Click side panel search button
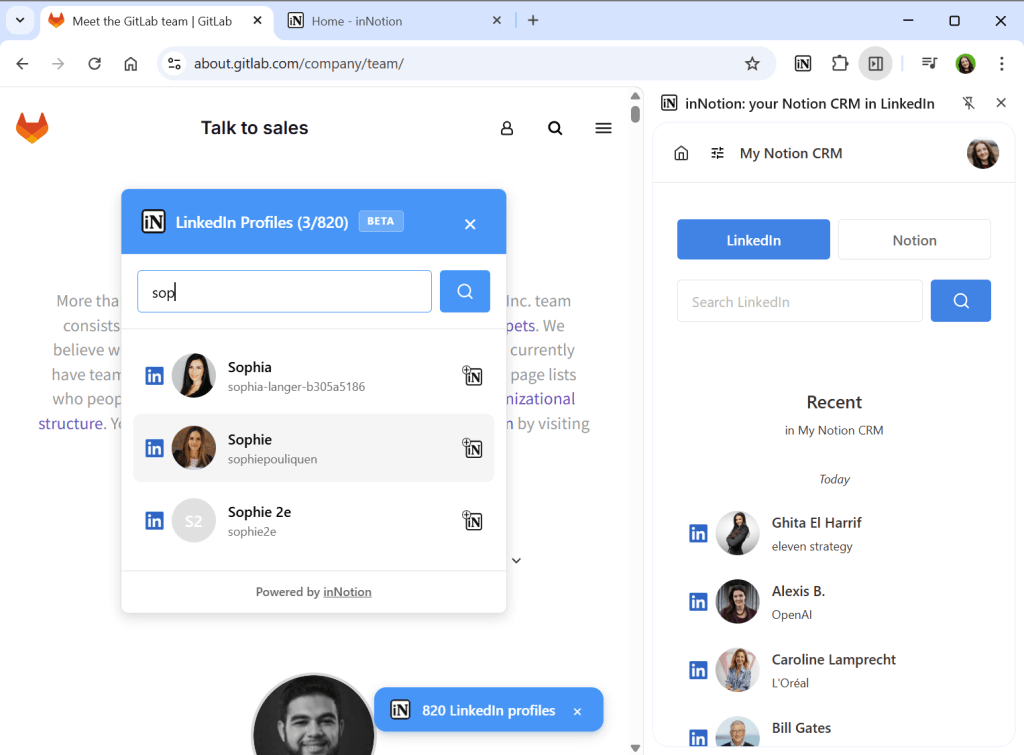 [960, 301]
